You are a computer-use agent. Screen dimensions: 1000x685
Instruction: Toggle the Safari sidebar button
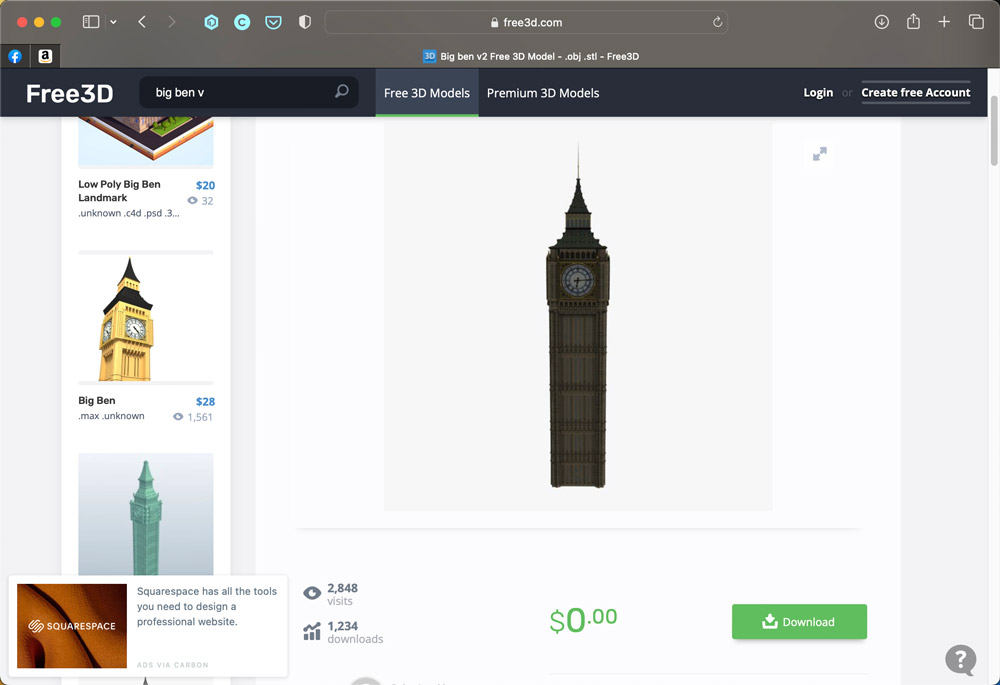coord(91,22)
